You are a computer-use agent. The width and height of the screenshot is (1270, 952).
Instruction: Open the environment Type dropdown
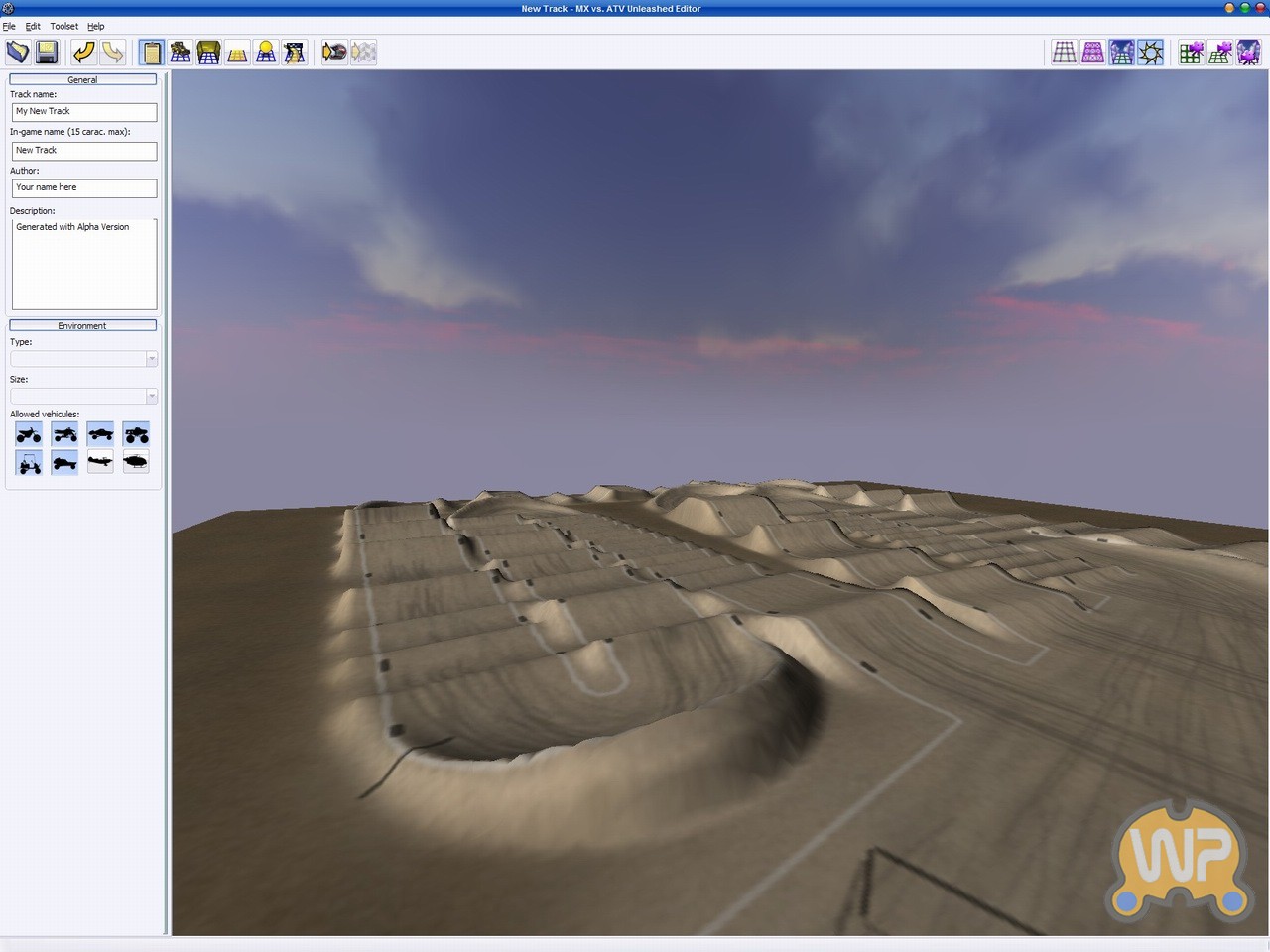tap(84, 359)
